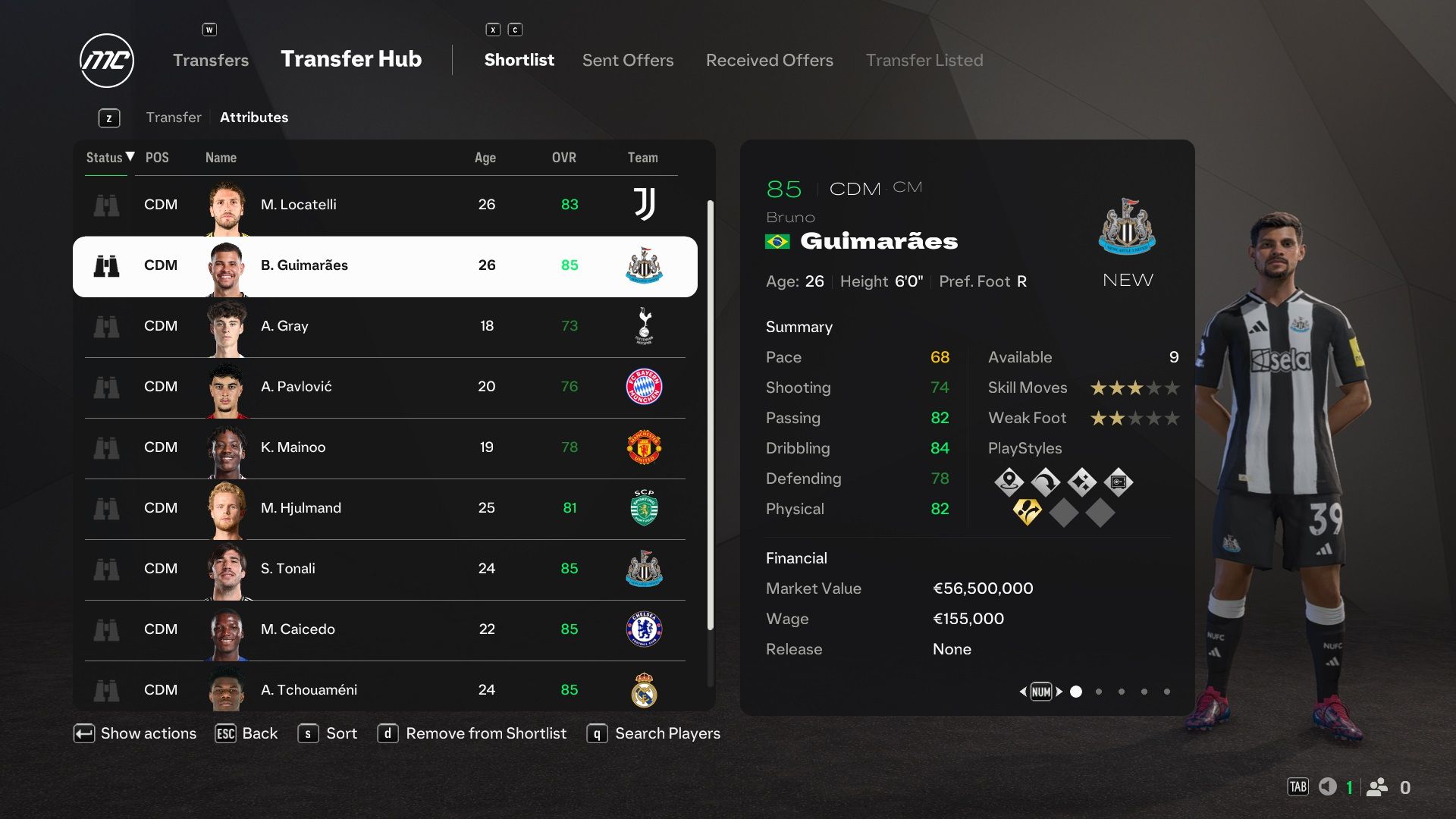The height and width of the screenshot is (819, 1456).
Task: Click the Search Players button
Action: pos(666,733)
